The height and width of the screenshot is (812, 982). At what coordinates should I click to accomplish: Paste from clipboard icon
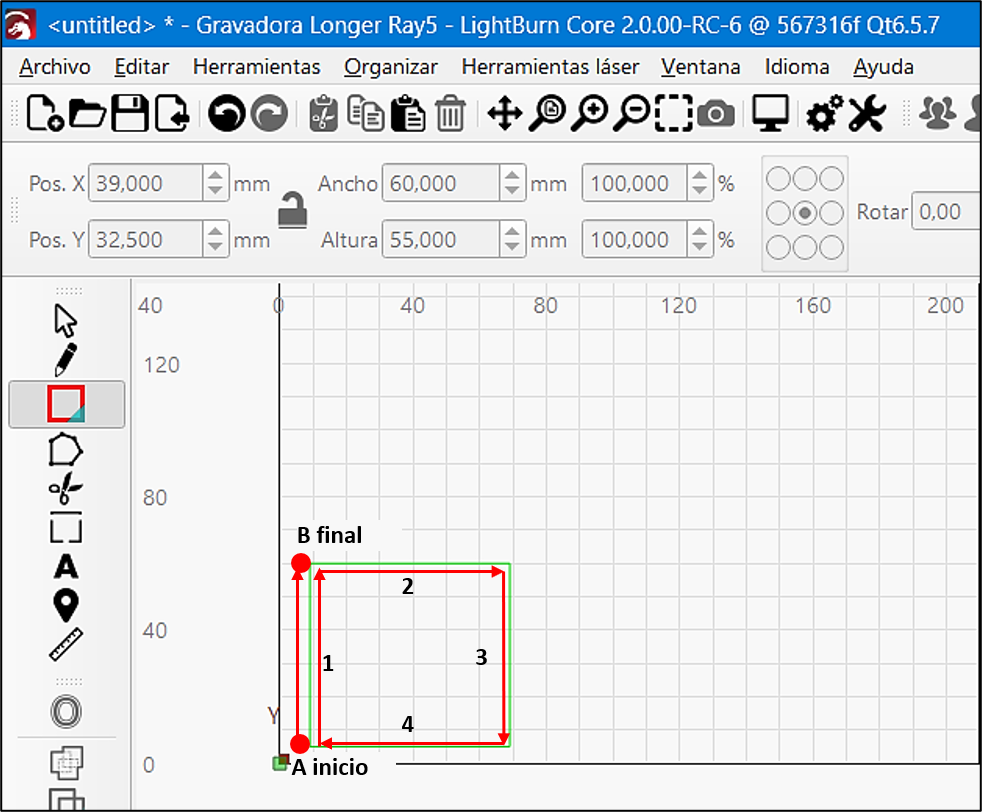pos(408,113)
